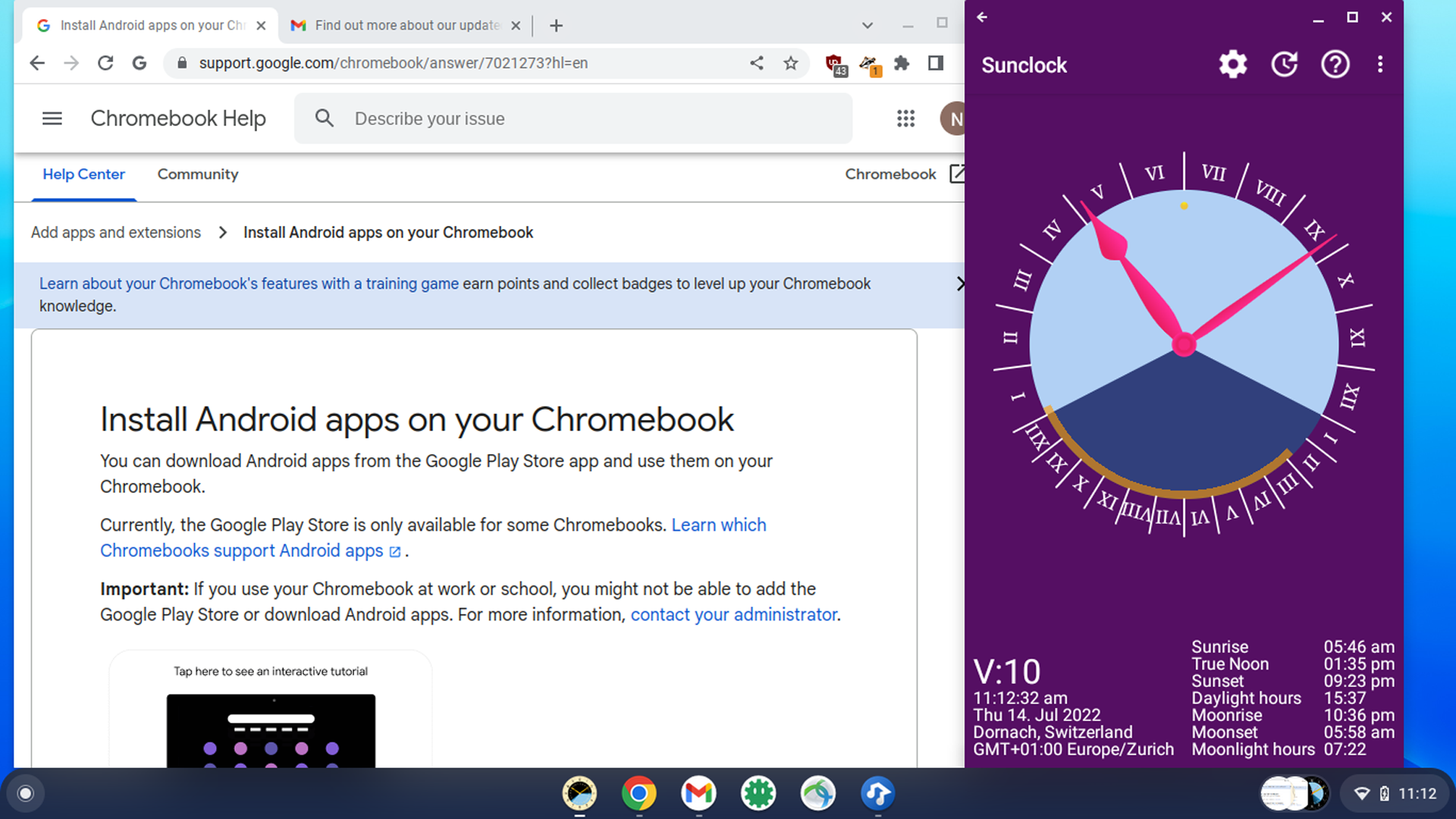Open the status tray with clock

pos(1395,793)
